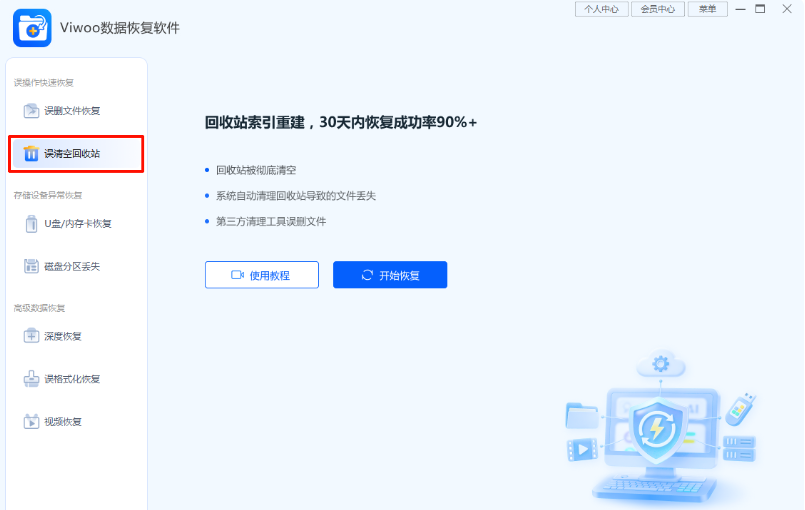The width and height of the screenshot is (805, 510).
Task: Click the 误操作快速恢复 section label
Action: point(44,83)
